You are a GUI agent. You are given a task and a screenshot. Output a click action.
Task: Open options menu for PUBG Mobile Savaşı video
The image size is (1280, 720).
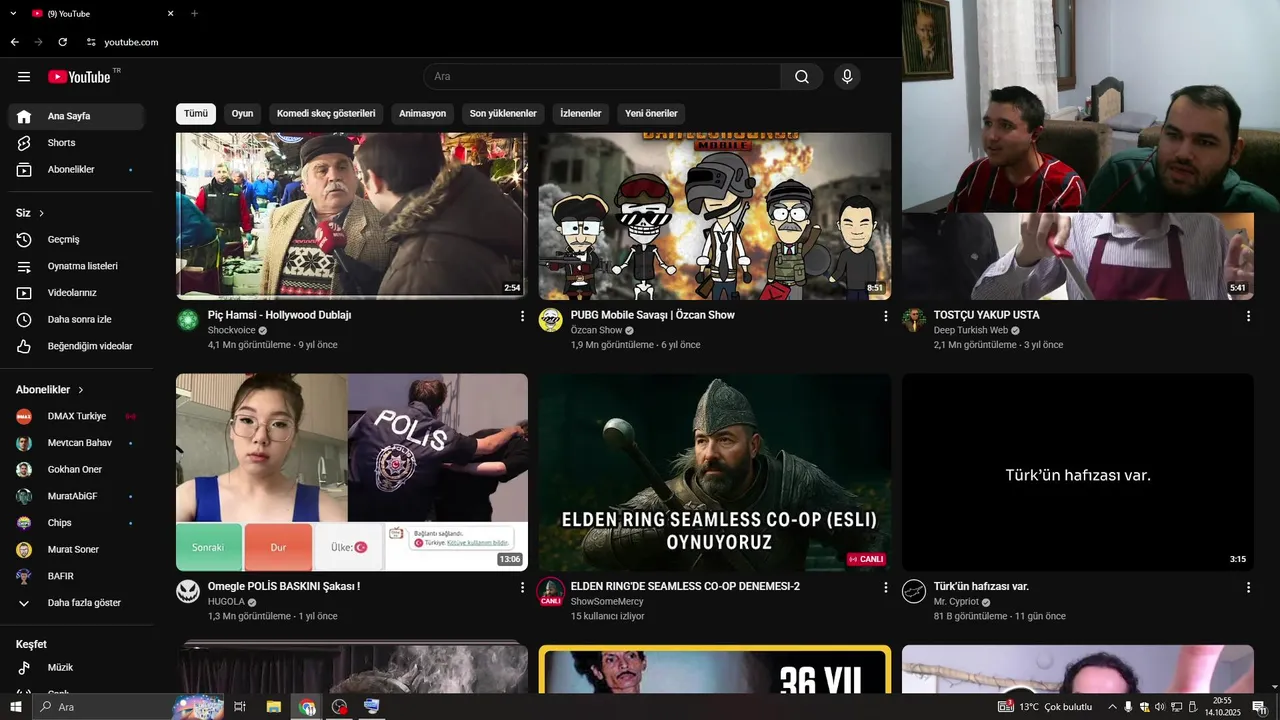pos(885,316)
